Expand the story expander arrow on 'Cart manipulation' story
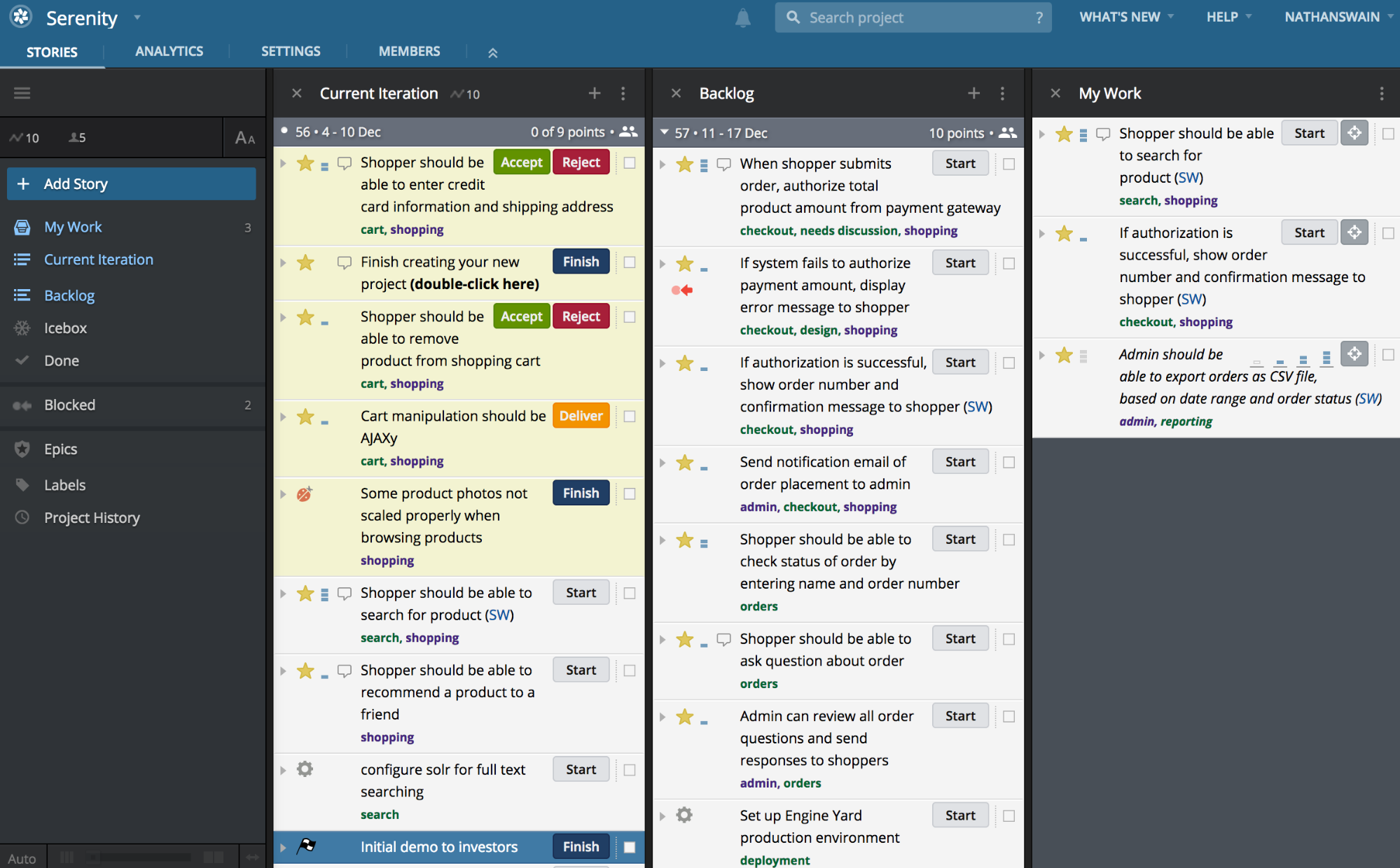The image size is (1400, 868). point(286,415)
